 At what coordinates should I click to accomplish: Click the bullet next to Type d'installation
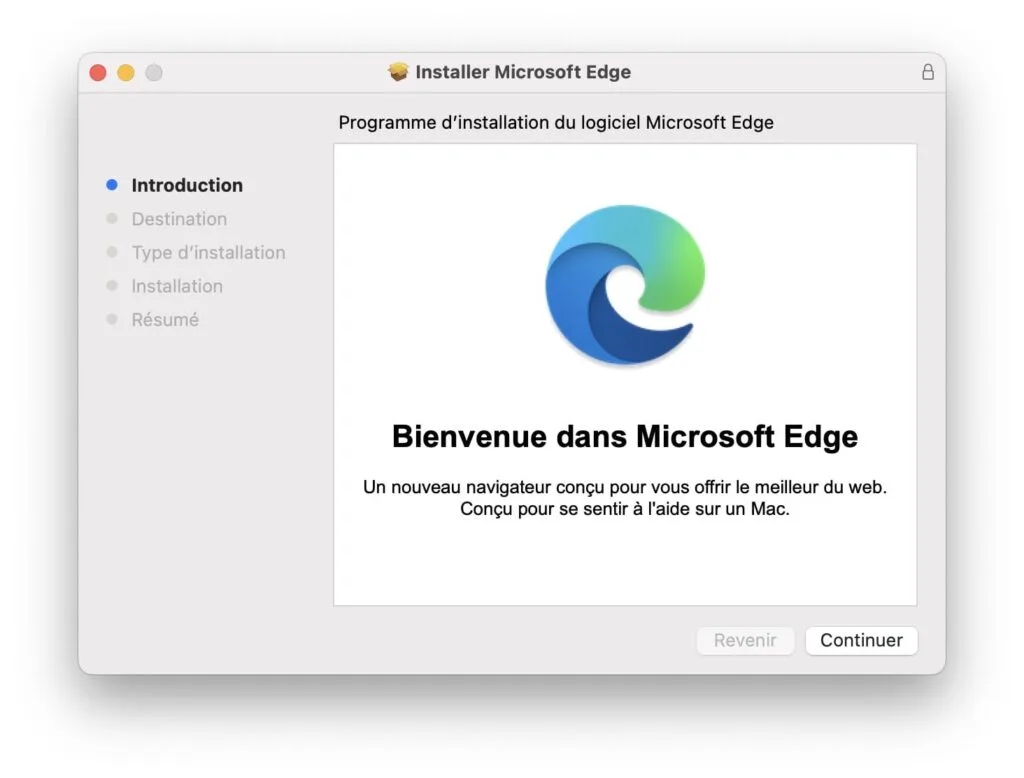tap(111, 252)
